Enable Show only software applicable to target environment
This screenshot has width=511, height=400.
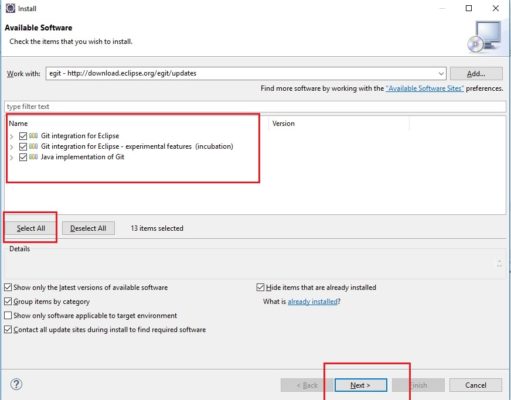coord(8,315)
